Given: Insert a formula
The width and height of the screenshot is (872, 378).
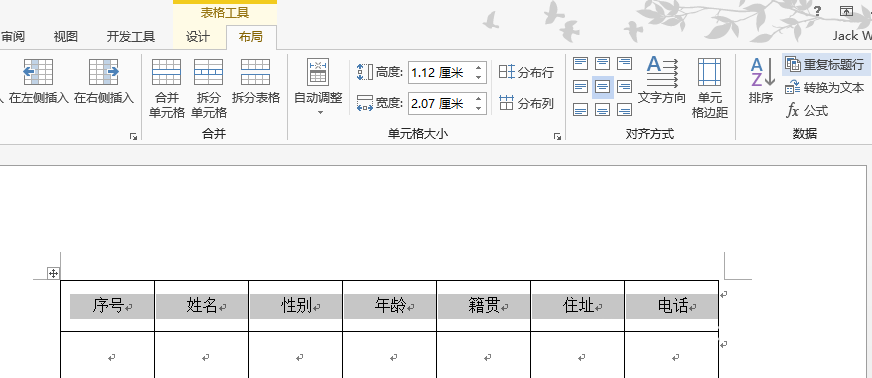Looking at the screenshot, I should pyautogui.click(x=807, y=111).
